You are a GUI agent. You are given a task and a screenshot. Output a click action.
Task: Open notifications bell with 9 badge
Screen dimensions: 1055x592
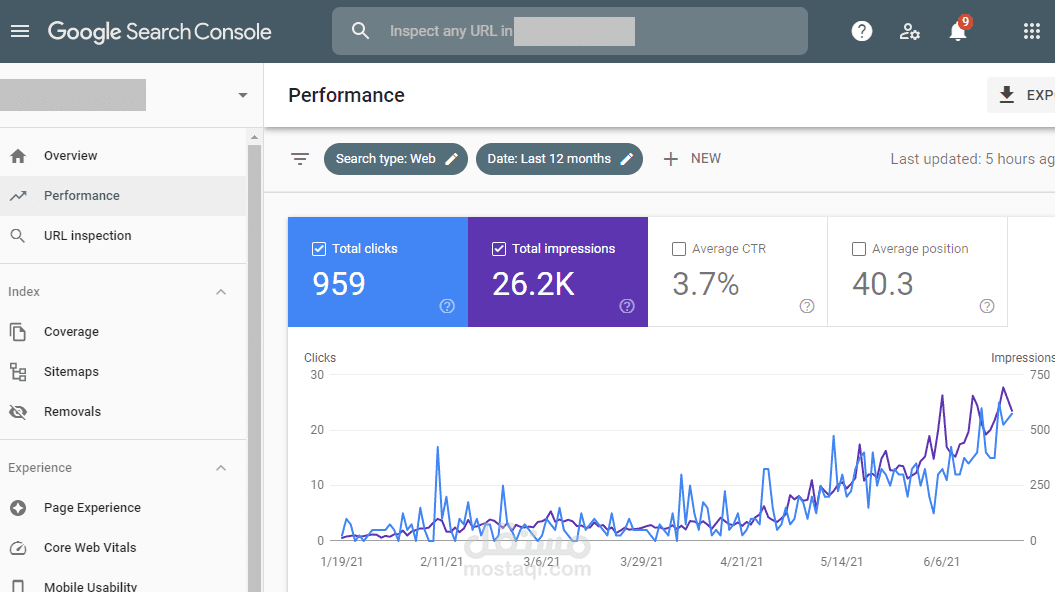pos(958,31)
